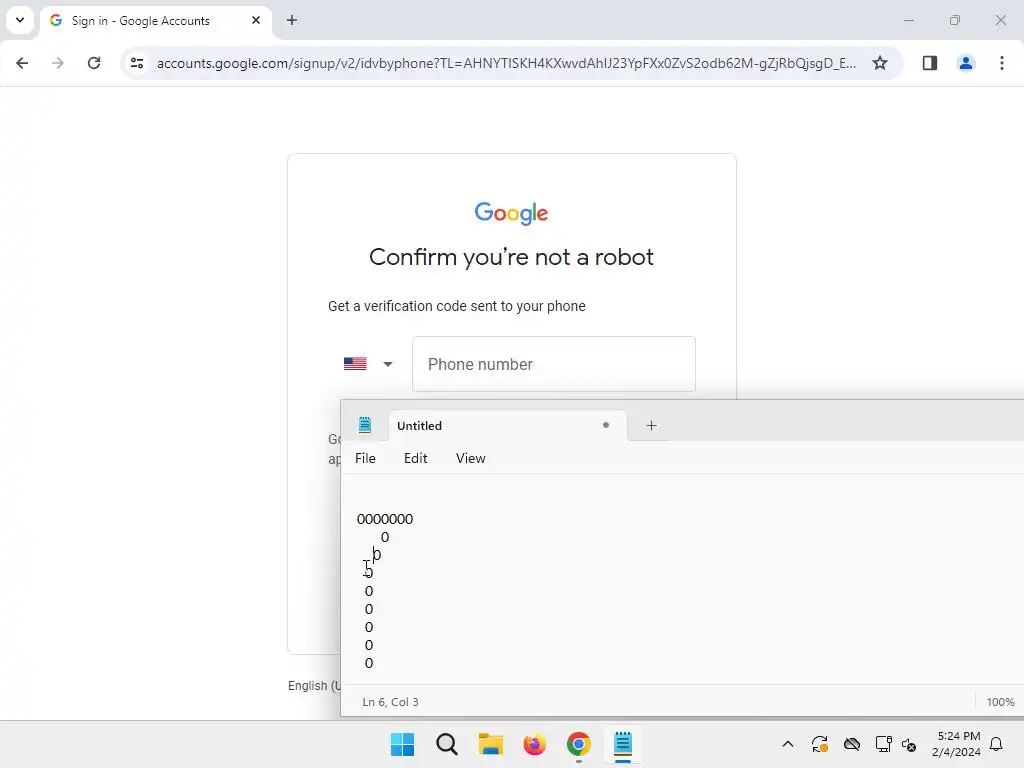Switch to Notepad on taskbar

point(623,744)
